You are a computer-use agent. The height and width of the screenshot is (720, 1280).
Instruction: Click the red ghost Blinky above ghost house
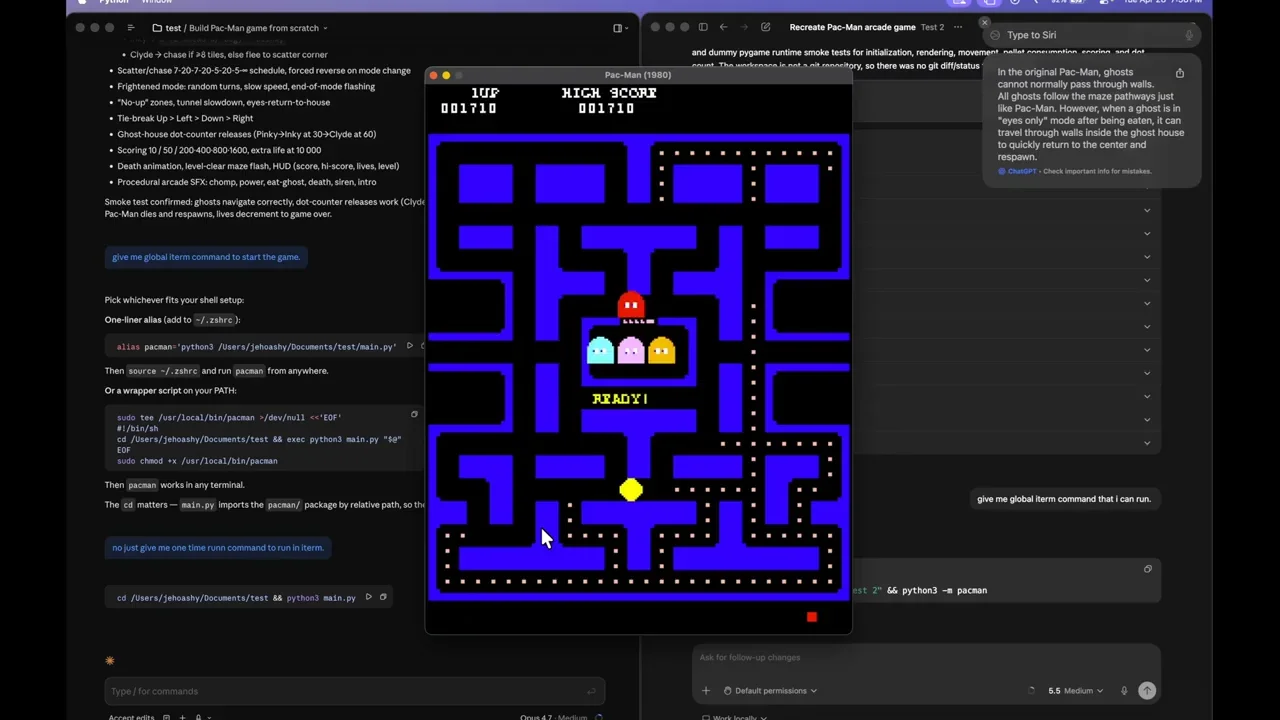point(631,304)
